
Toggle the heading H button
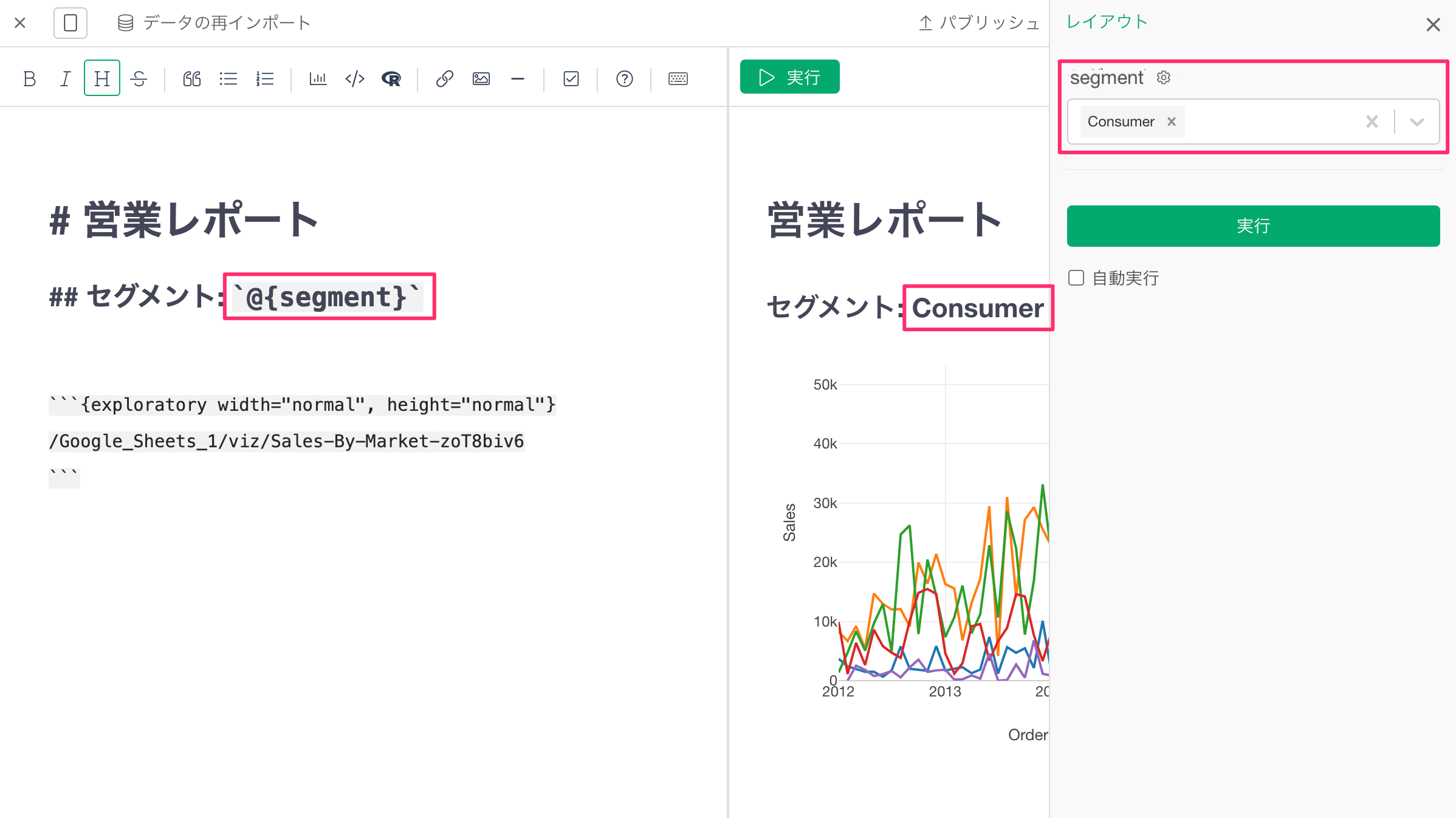(x=102, y=78)
